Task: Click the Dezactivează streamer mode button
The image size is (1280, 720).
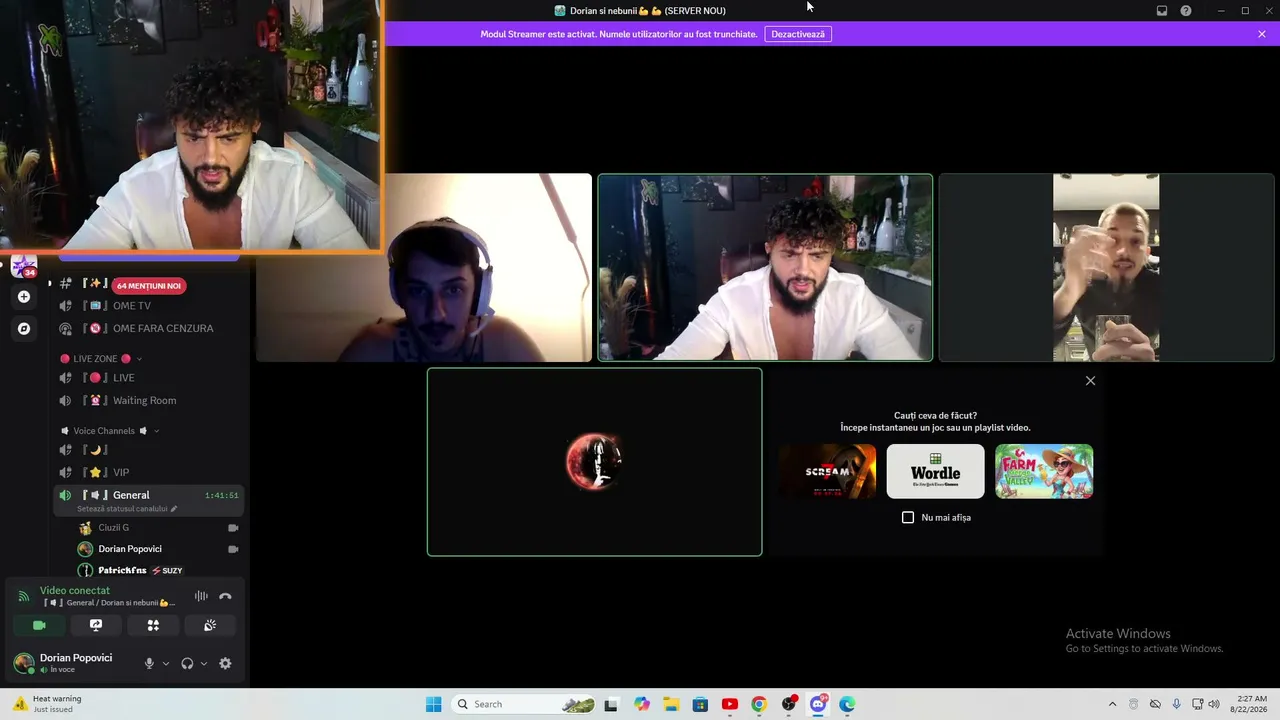Action: click(x=798, y=34)
